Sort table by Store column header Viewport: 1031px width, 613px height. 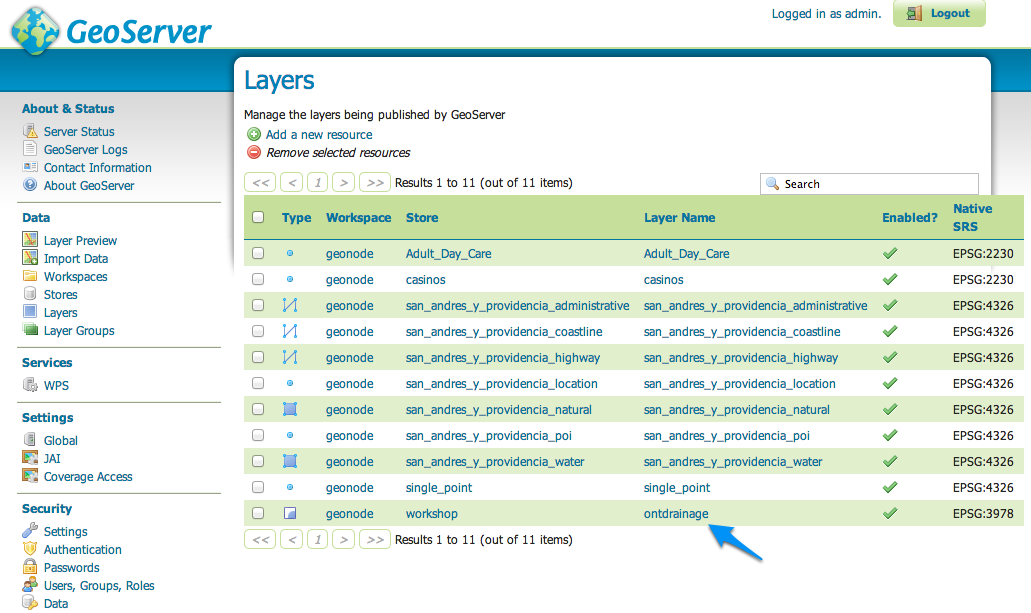422,218
